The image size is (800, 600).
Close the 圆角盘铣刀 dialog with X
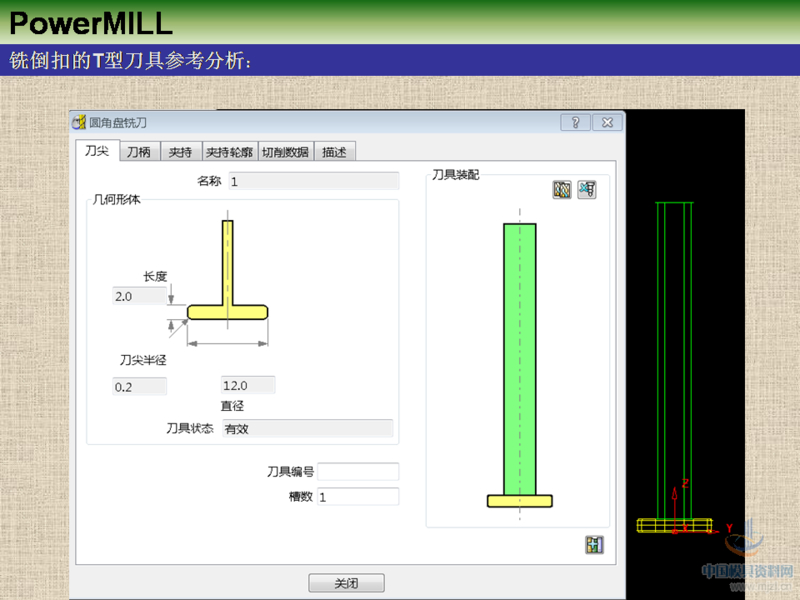click(x=607, y=122)
